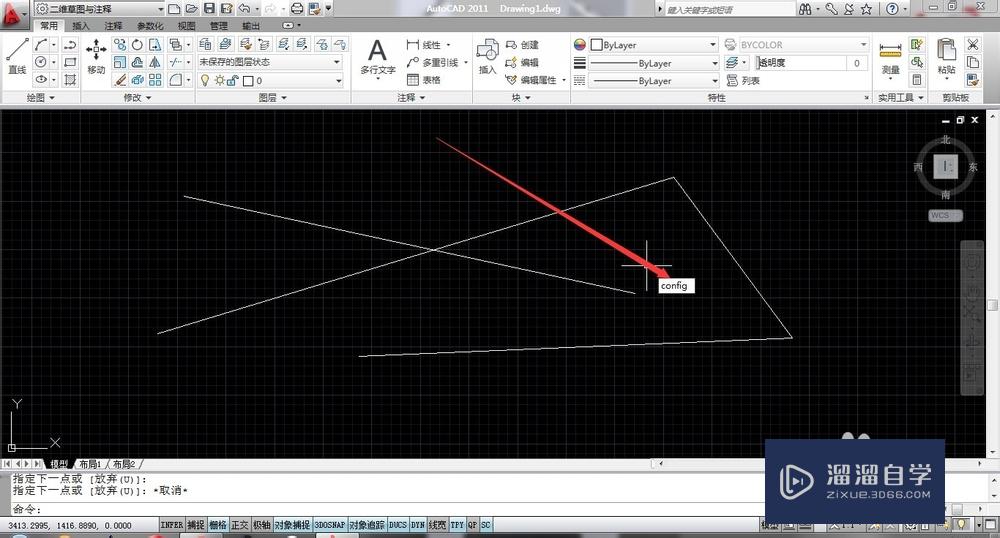Screen dimensions: 1000x538
Task: Toggle 对象捕捉 object snap
Action: [x=292, y=525]
